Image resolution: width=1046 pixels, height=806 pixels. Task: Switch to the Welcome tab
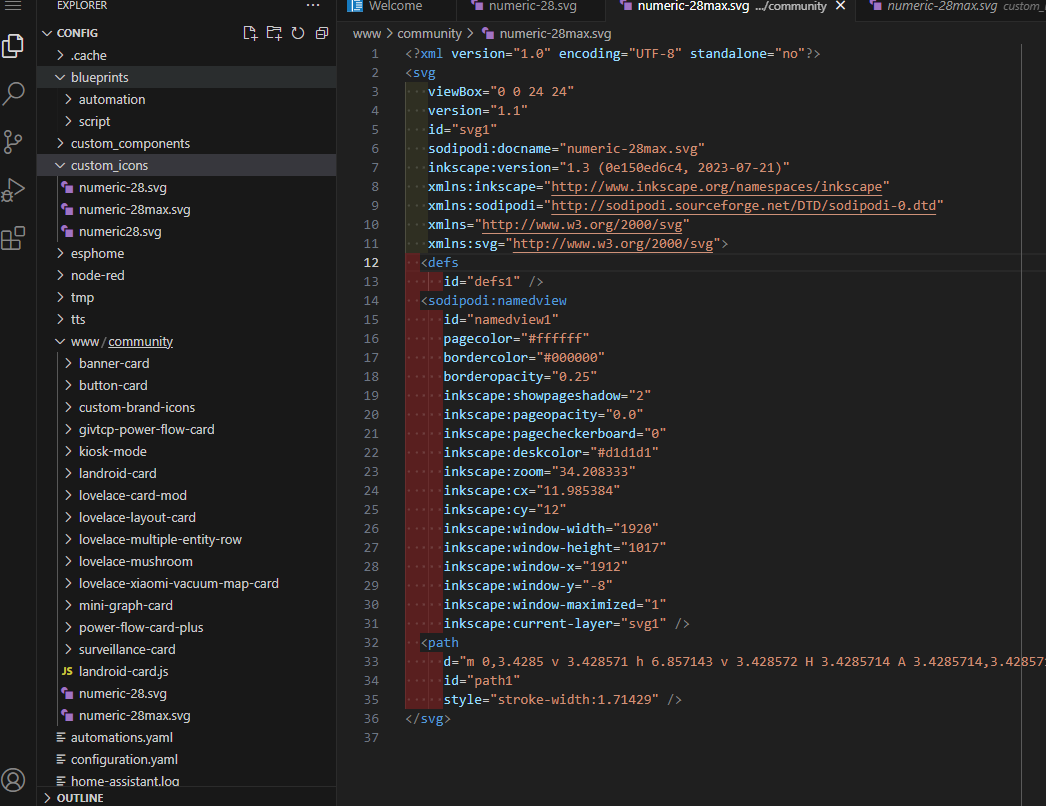395,7
